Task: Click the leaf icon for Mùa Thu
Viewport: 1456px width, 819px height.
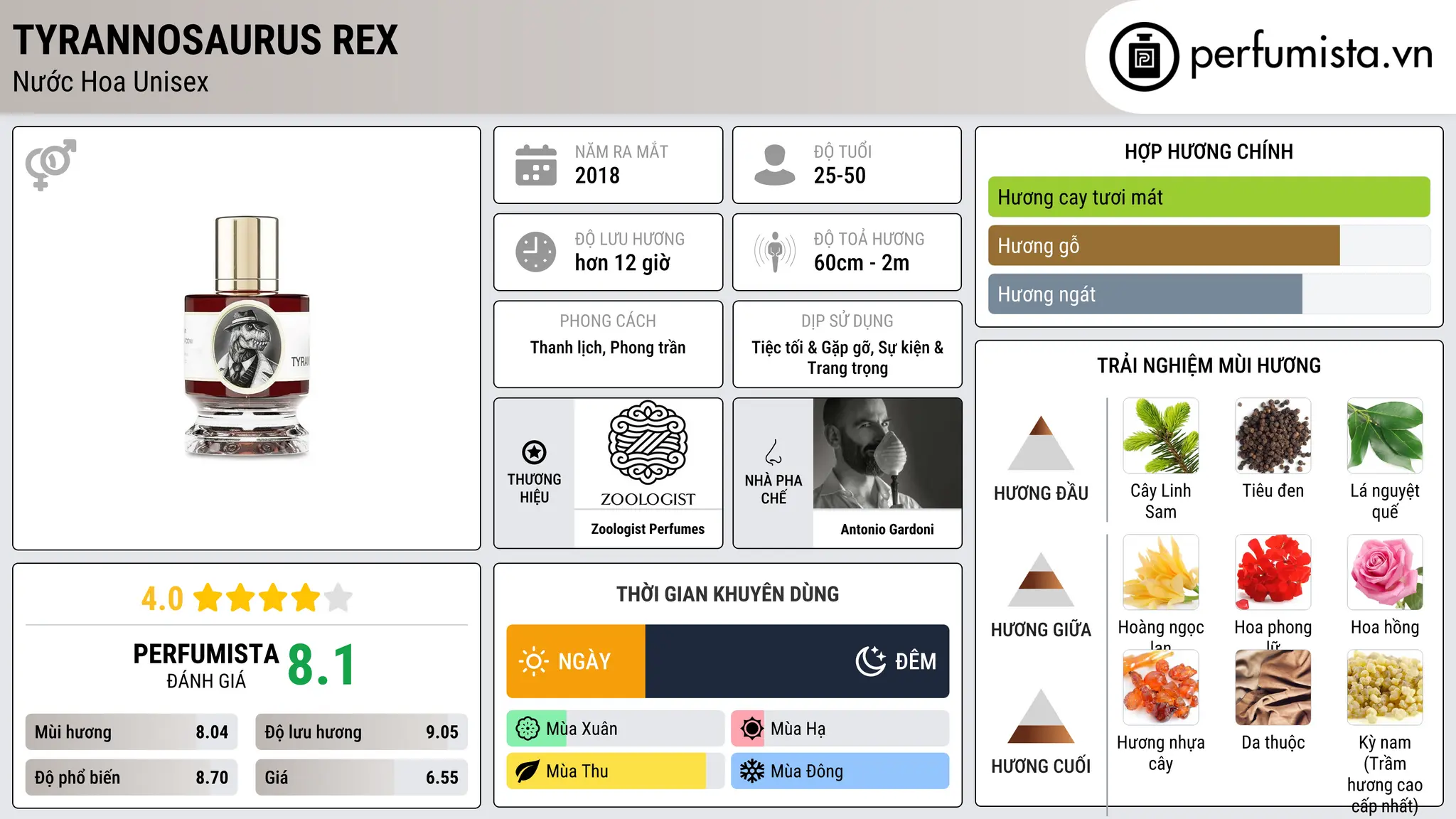Action: [x=528, y=771]
